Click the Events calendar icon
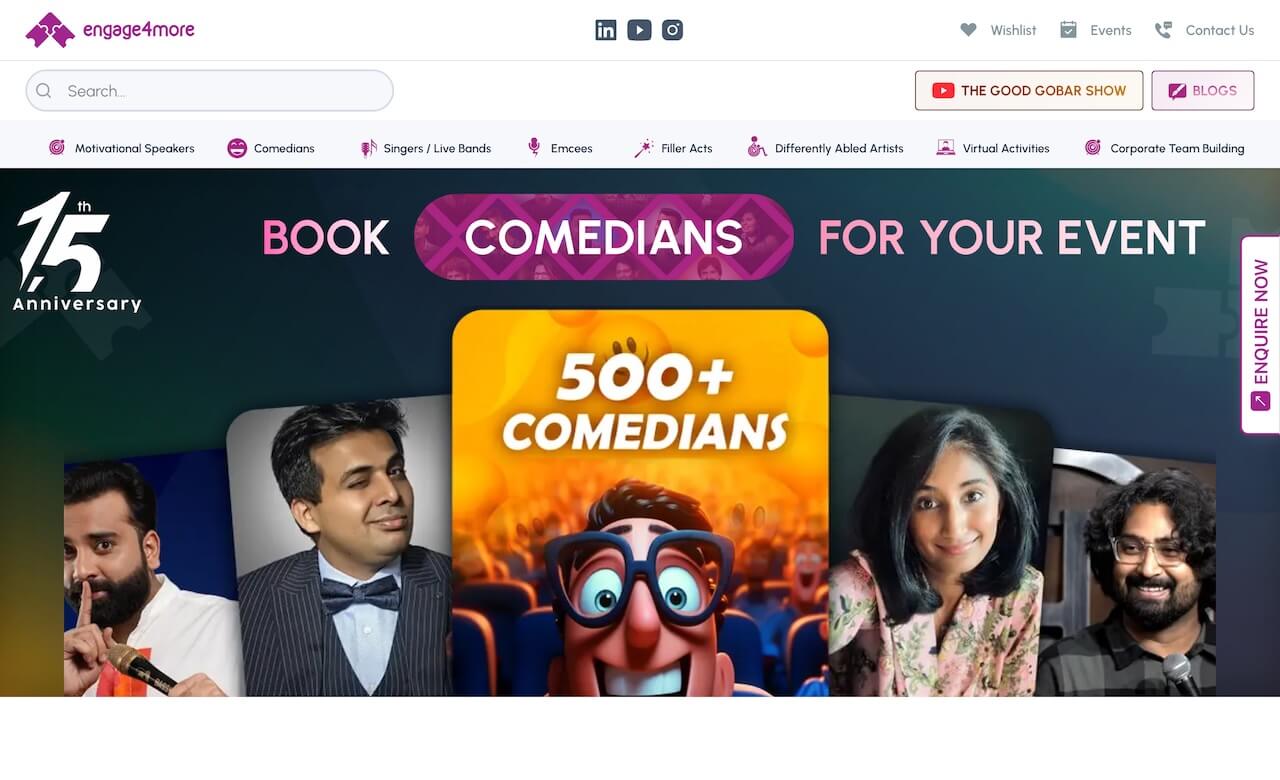 1068,30
